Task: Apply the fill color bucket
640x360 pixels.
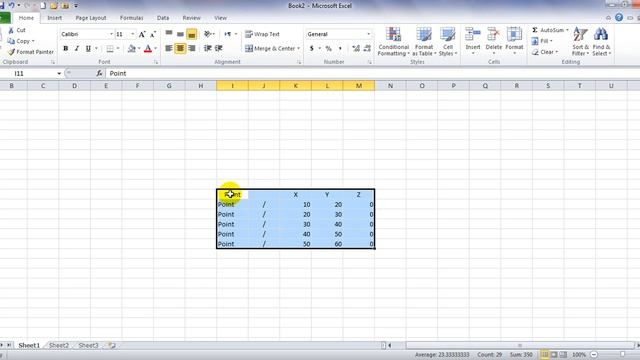Action: pyautogui.click(x=131, y=49)
